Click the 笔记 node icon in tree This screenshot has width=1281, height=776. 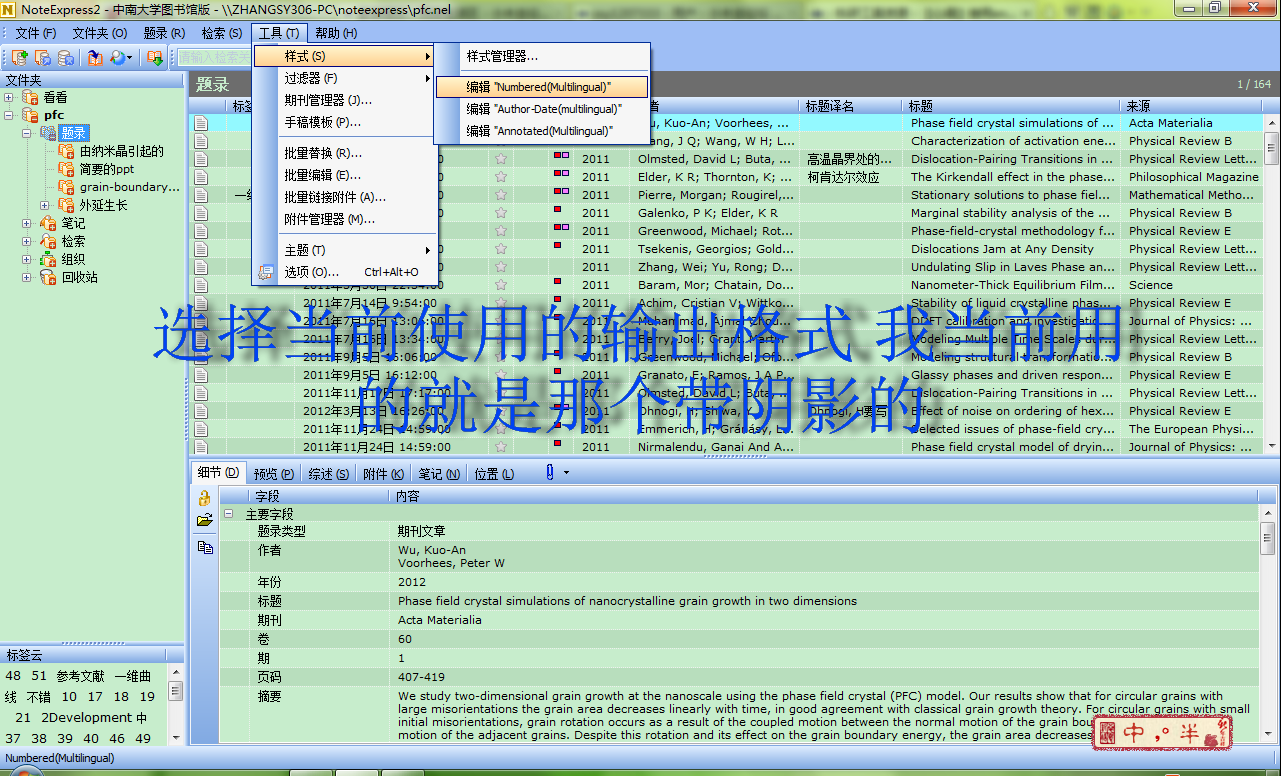point(48,224)
